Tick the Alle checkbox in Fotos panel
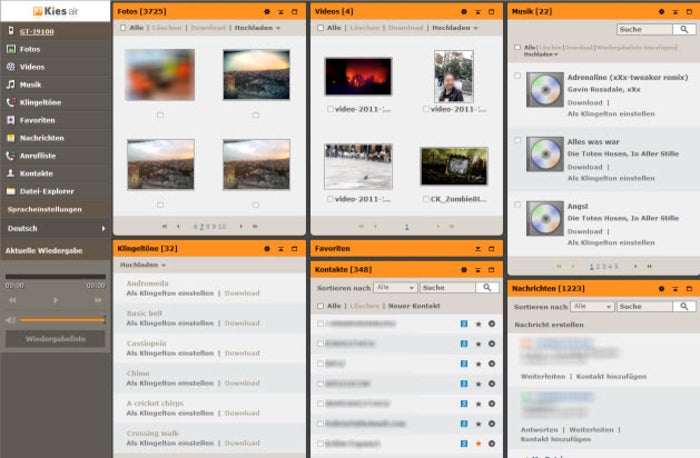 [x=123, y=28]
